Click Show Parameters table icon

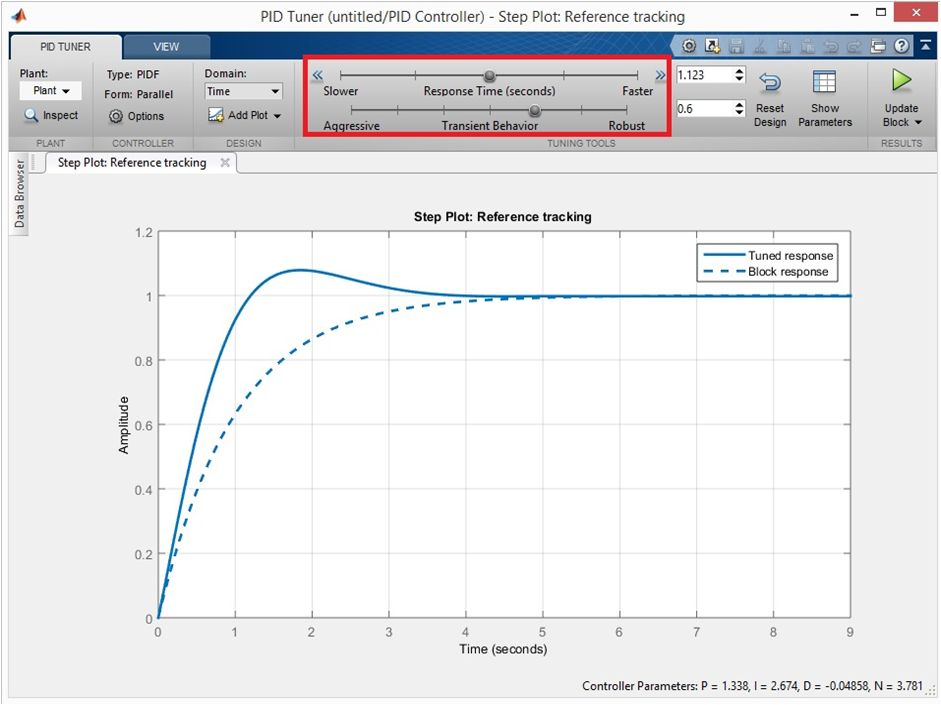click(824, 82)
